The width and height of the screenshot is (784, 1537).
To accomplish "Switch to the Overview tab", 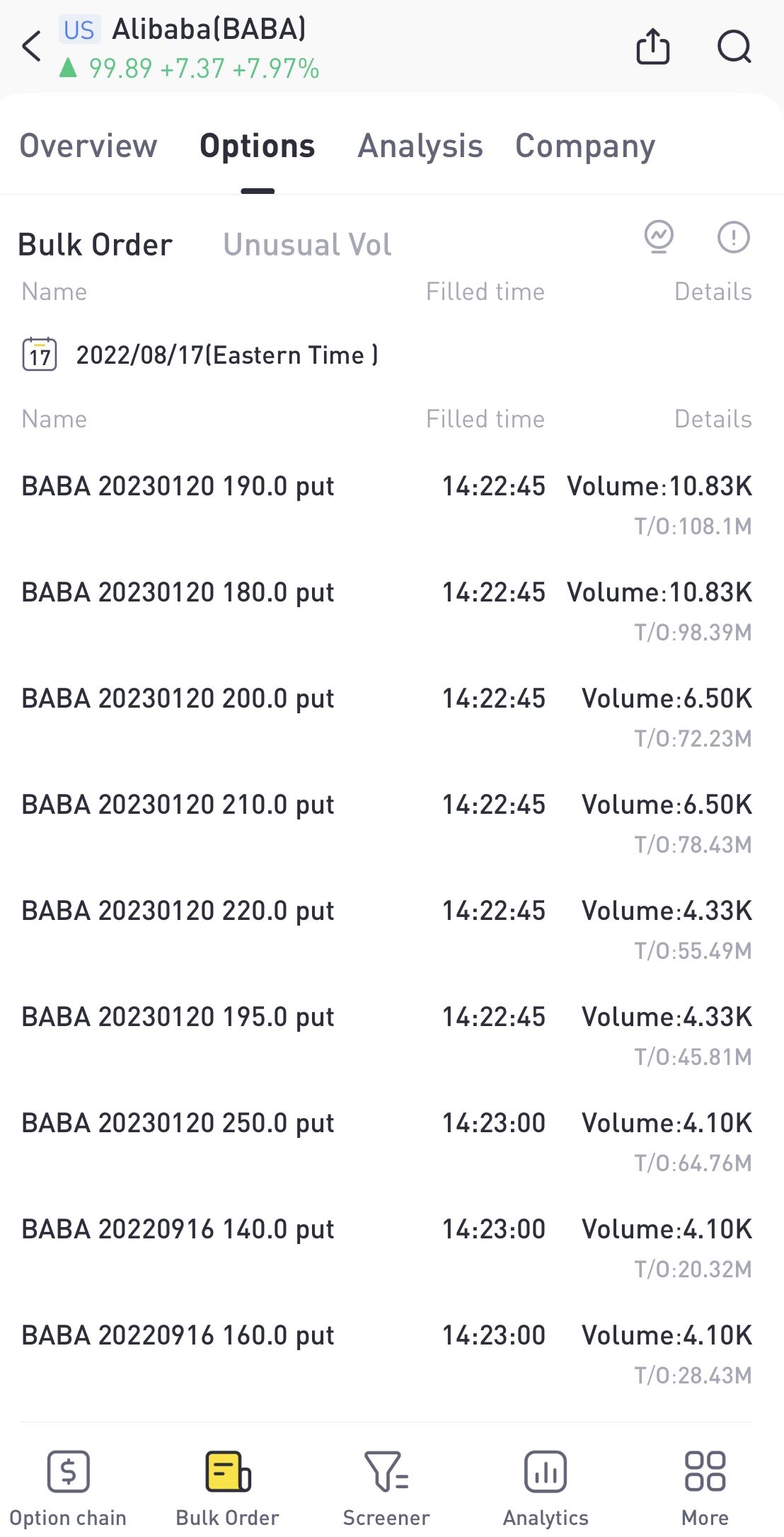I will [x=88, y=146].
